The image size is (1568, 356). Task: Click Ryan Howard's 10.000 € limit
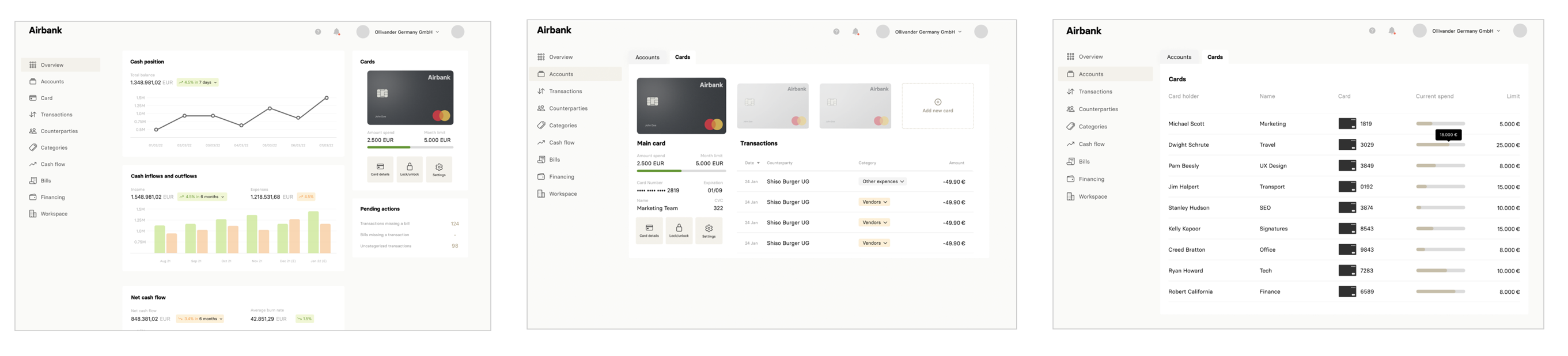1508,271
